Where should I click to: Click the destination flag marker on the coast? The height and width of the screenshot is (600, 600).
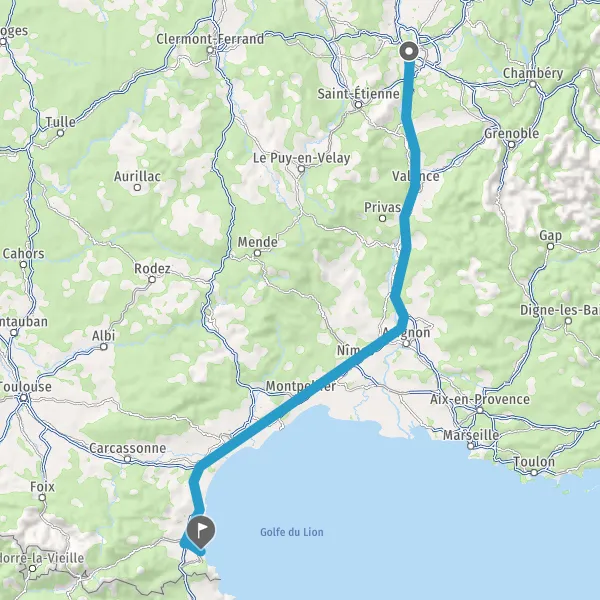click(x=201, y=531)
